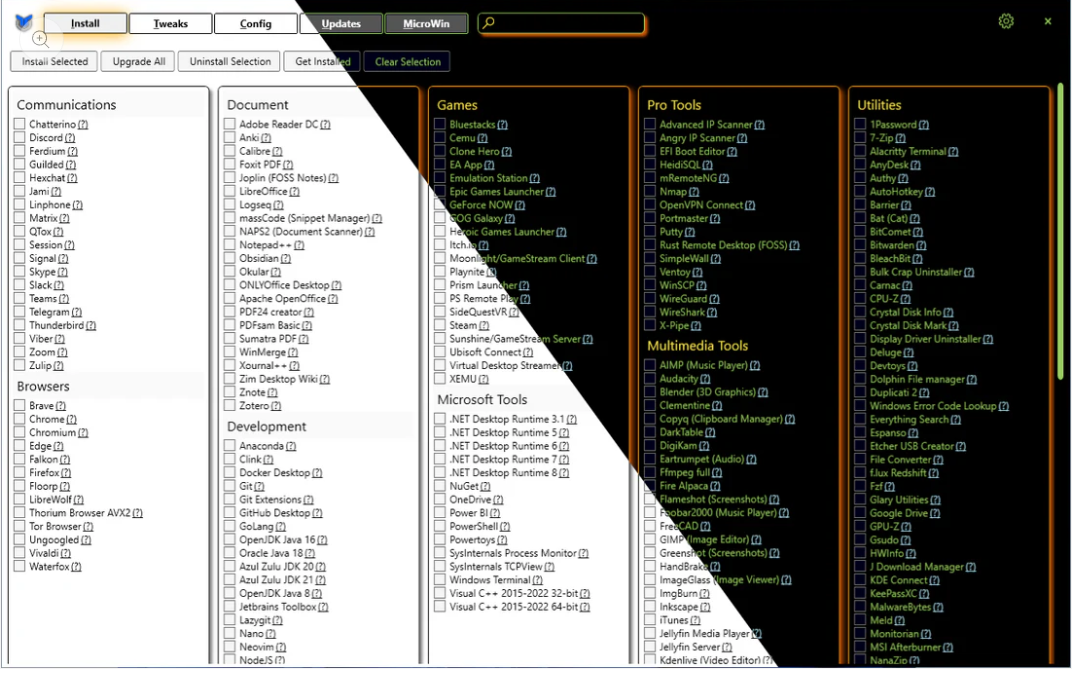Click the Uninstall Selection button

(x=230, y=62)
